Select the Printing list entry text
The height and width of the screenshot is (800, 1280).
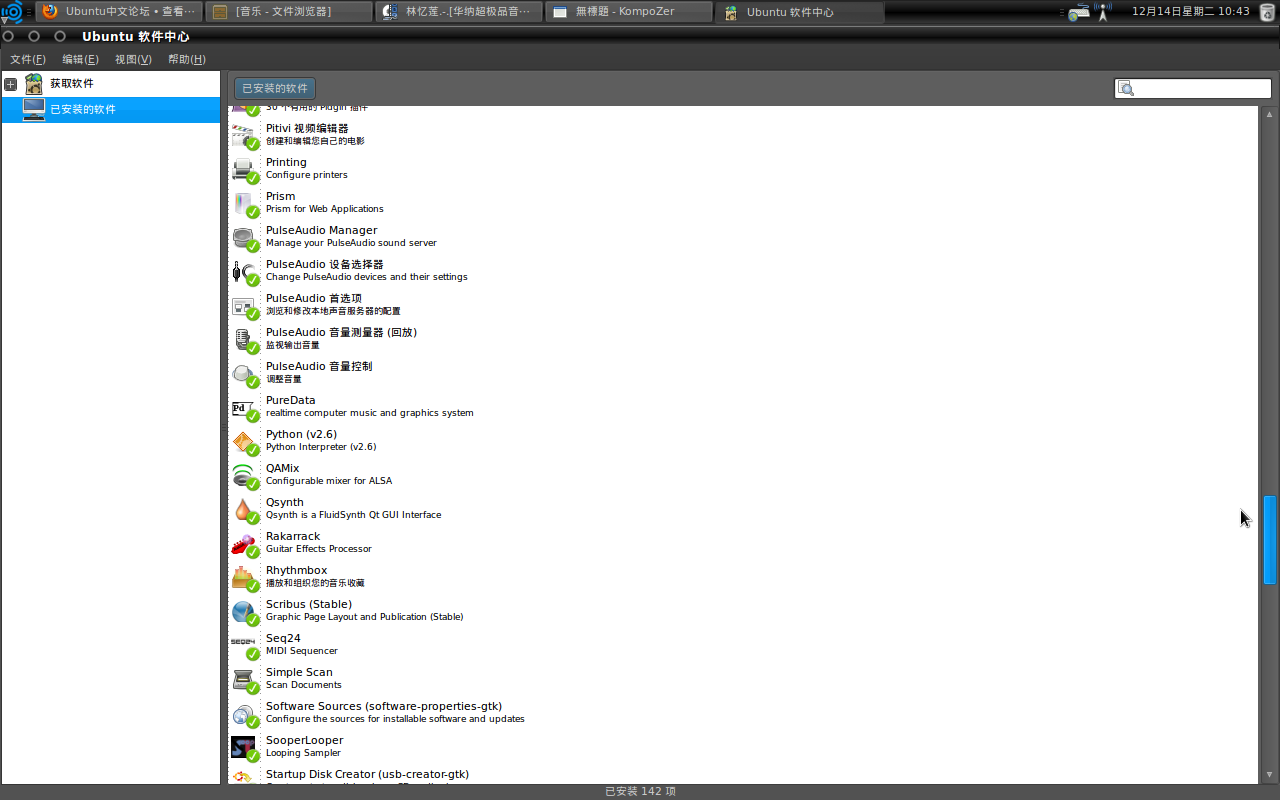pyautogui.click(x=307, y=168)
